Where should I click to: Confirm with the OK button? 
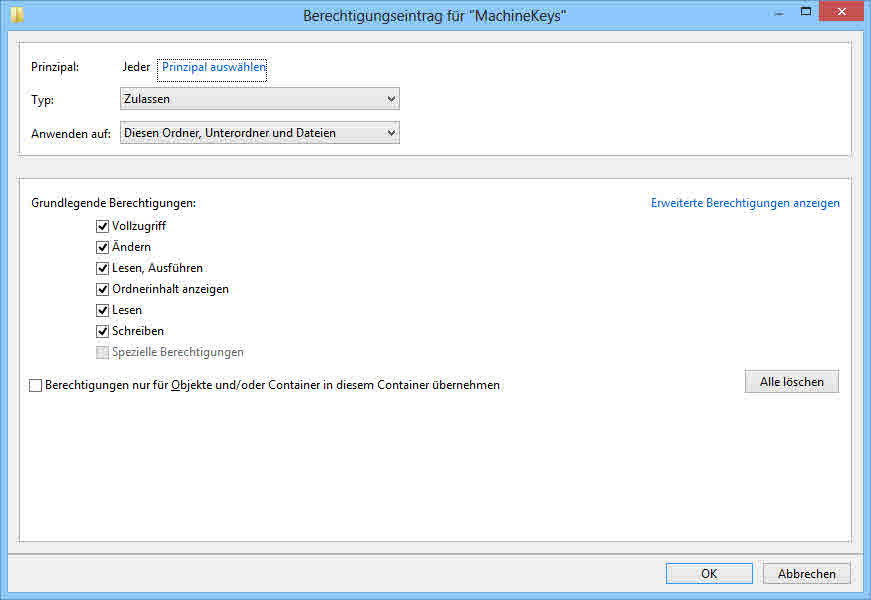pyautogui.click(x=709, y=573)
